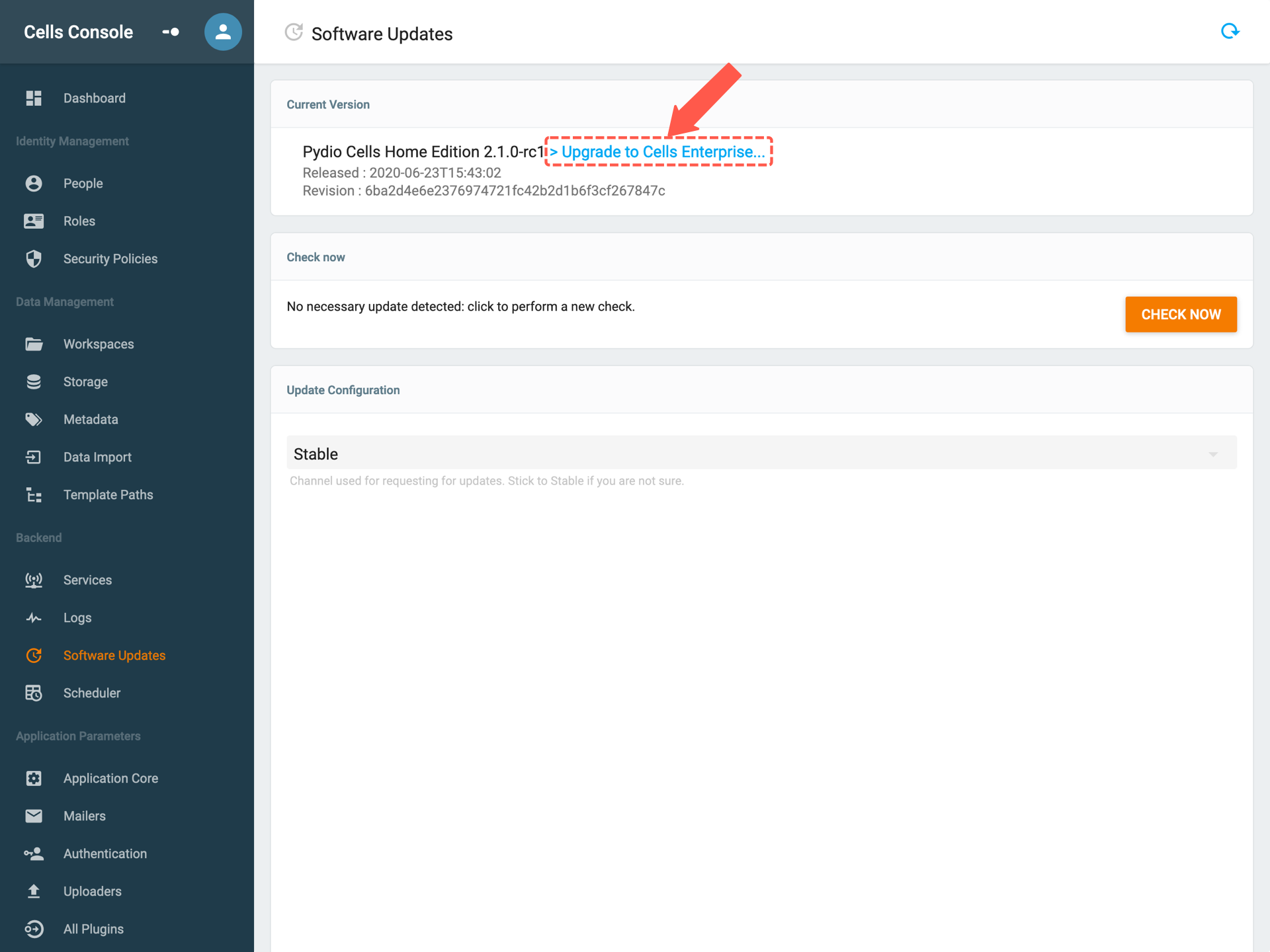Click the Metadata tag icon
This screenshot has height=952, width=1270.
coord(34,419)
